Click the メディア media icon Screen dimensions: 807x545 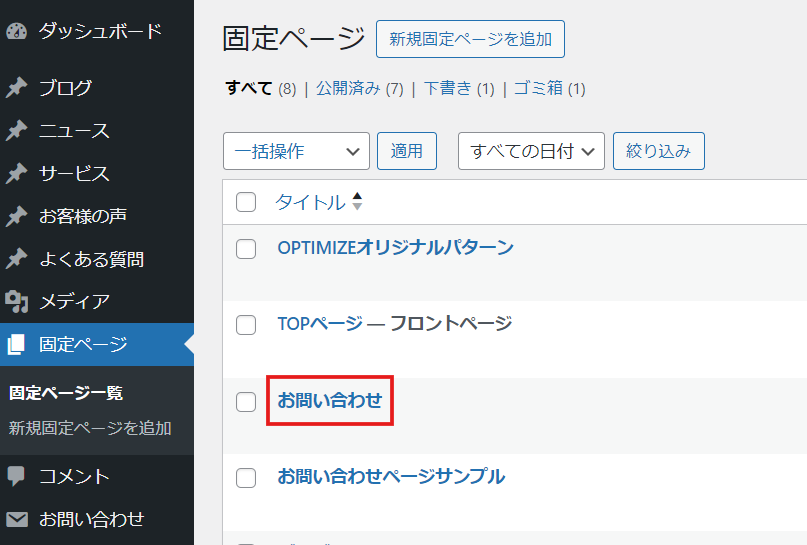[16, 302]
